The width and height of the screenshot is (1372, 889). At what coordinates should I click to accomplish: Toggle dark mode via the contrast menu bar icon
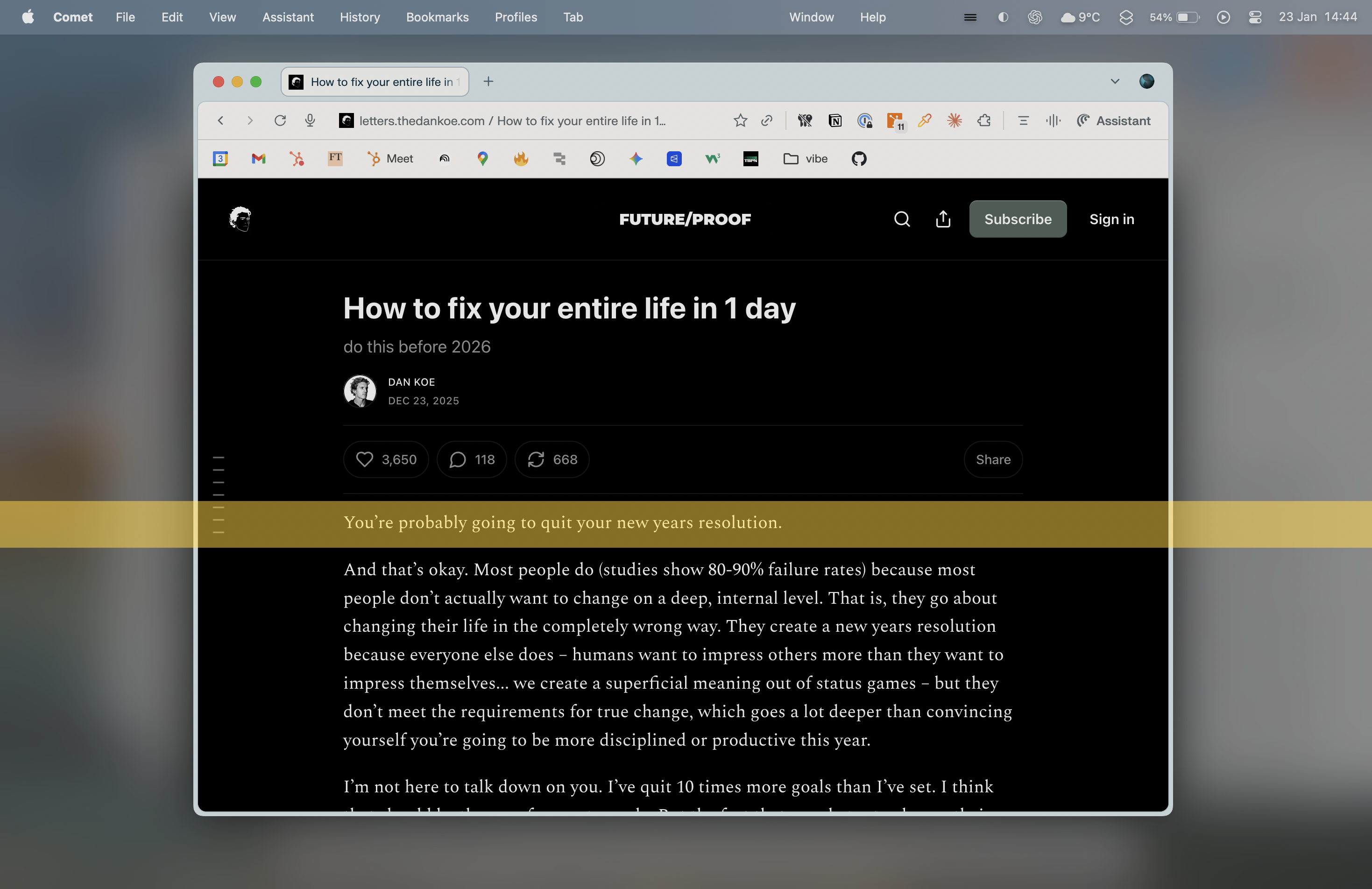pyautogui.click(x=1003, y=17)
